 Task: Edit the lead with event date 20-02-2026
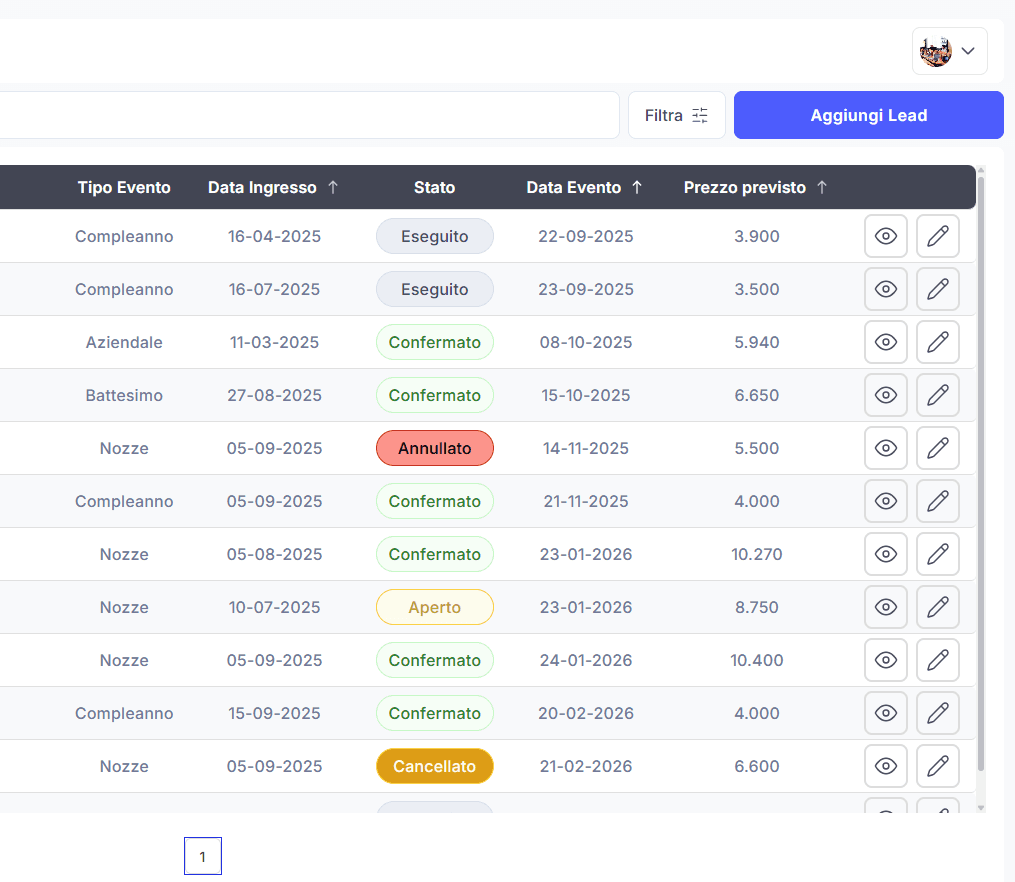point(937,714)
